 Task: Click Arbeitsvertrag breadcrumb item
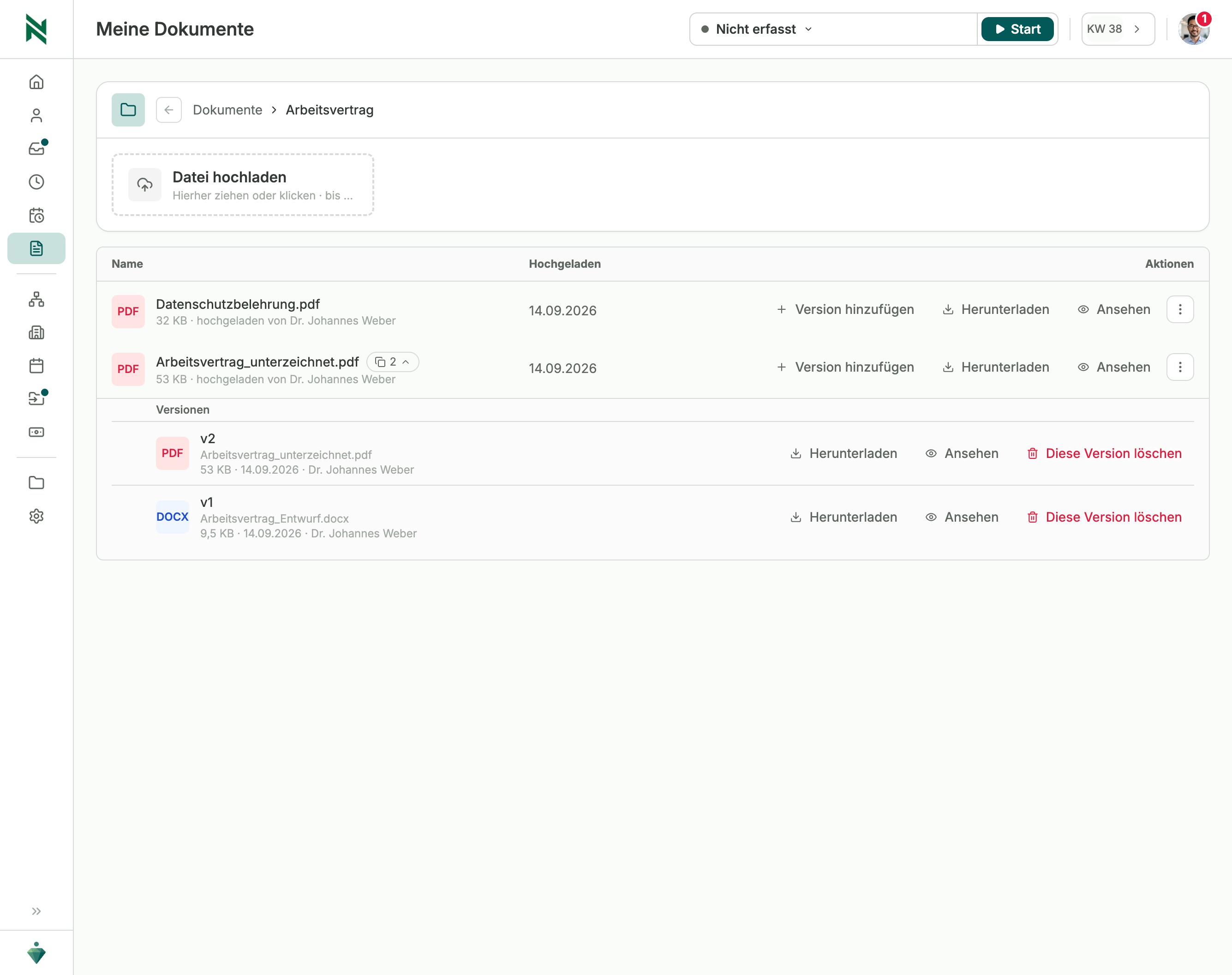pyautogui.click(x=330, y=110)
